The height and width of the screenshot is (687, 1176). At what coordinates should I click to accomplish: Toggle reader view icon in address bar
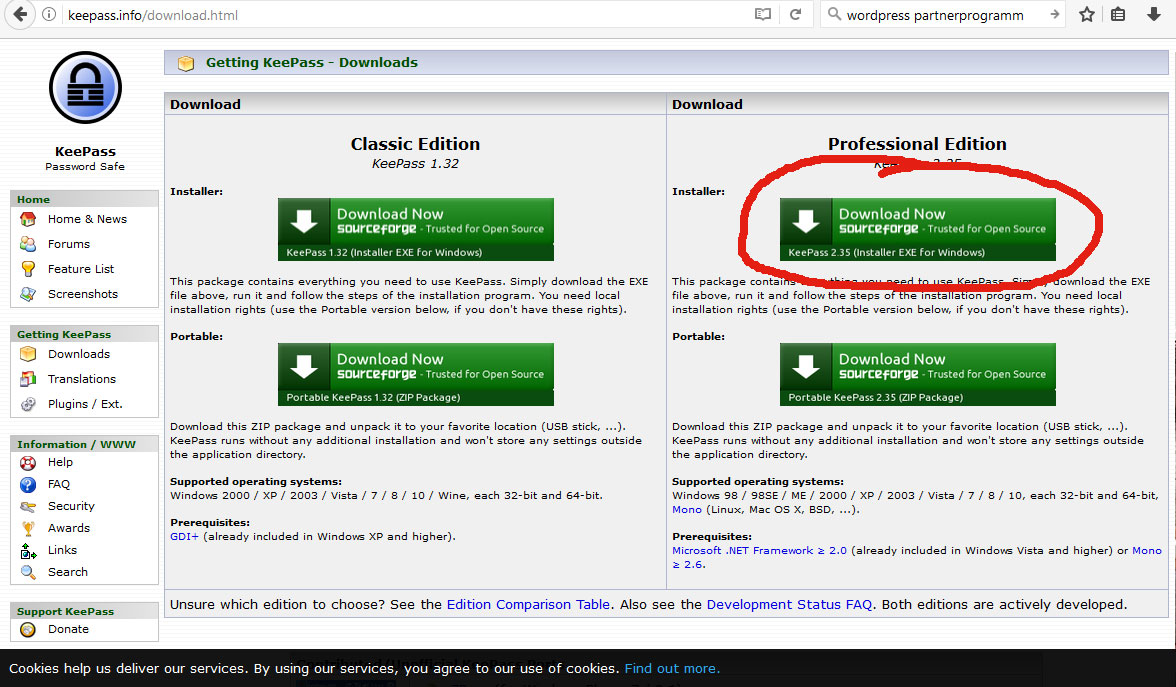click(x=763, y=14)
